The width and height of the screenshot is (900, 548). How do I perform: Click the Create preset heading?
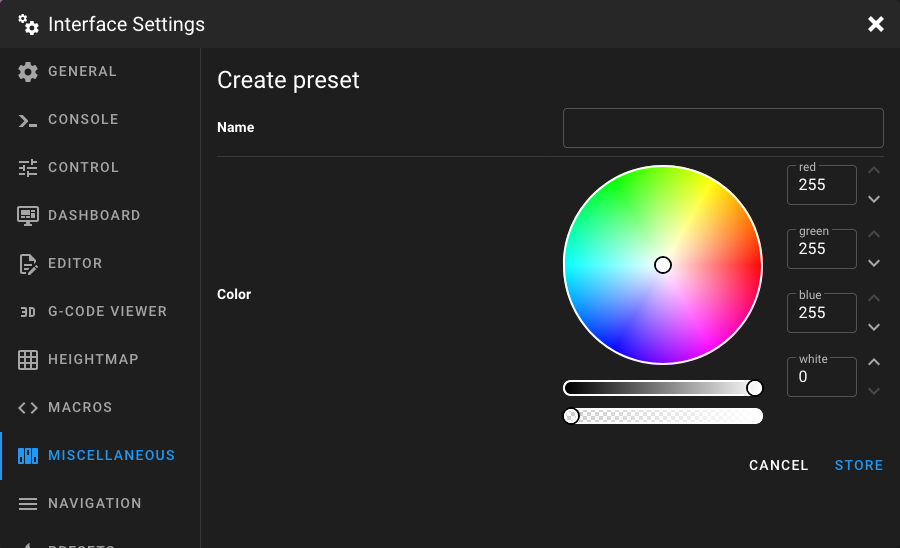click(x=288, y=80)
